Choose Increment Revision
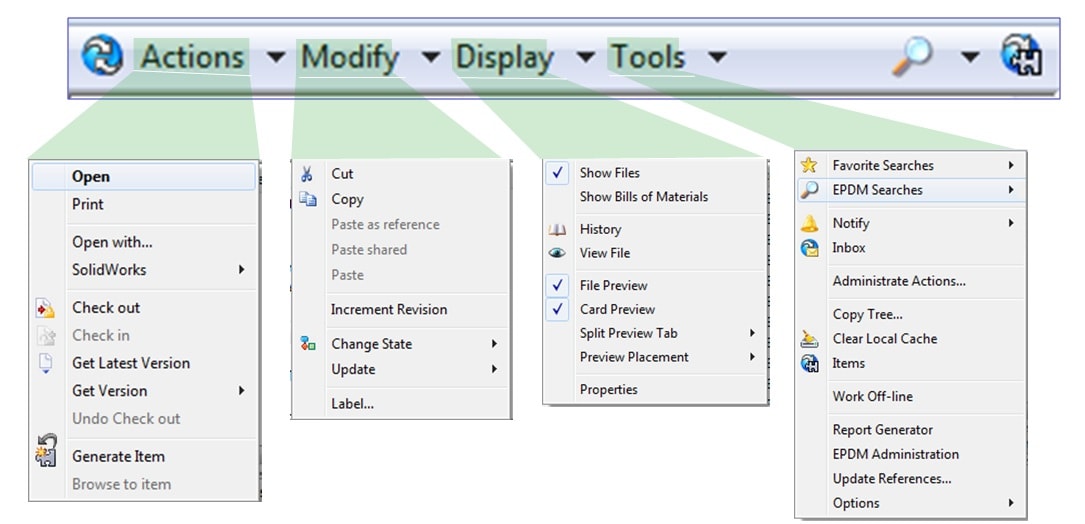 click(389, 309)
